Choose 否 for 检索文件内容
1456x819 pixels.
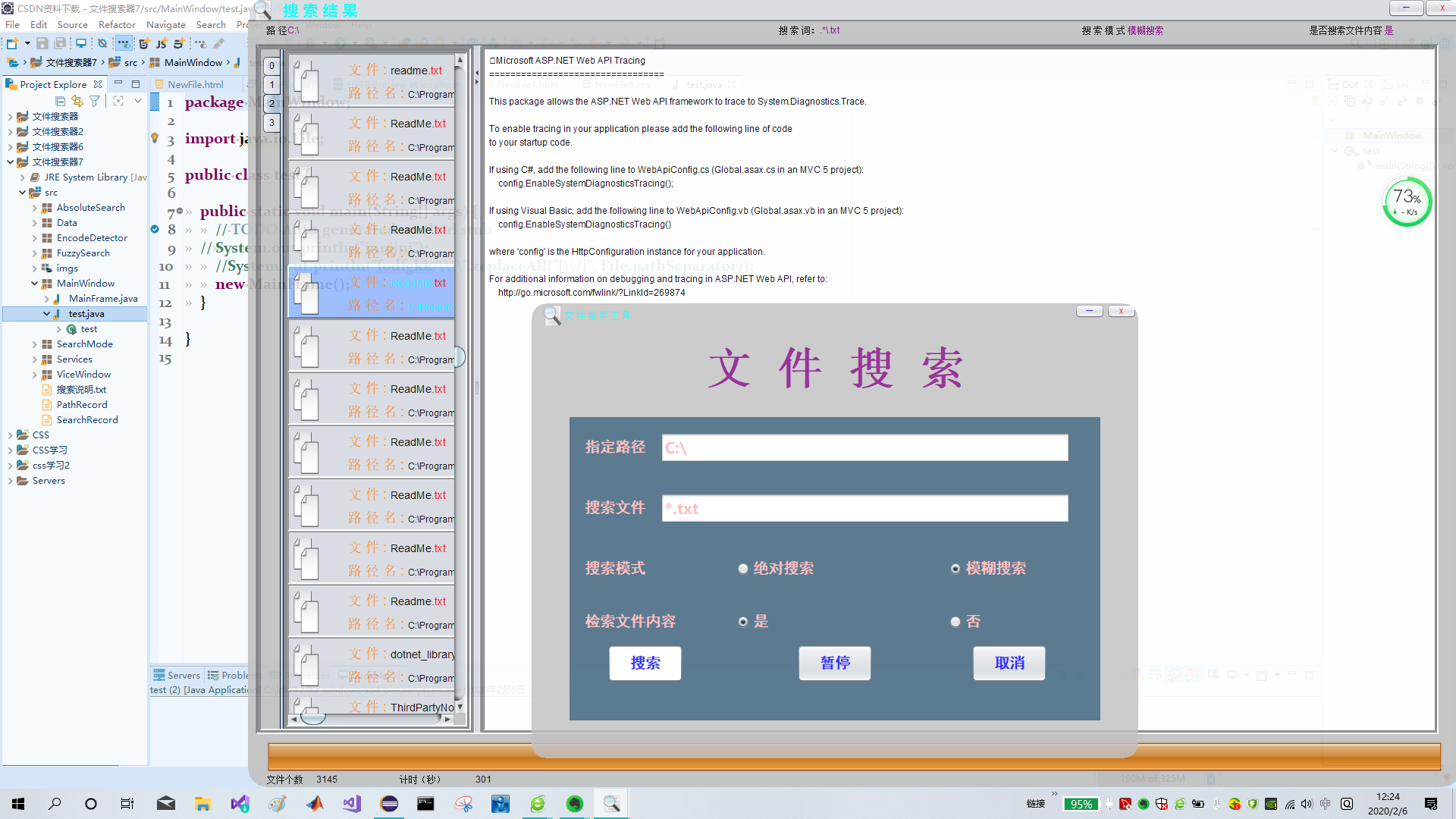click(955, 622)
